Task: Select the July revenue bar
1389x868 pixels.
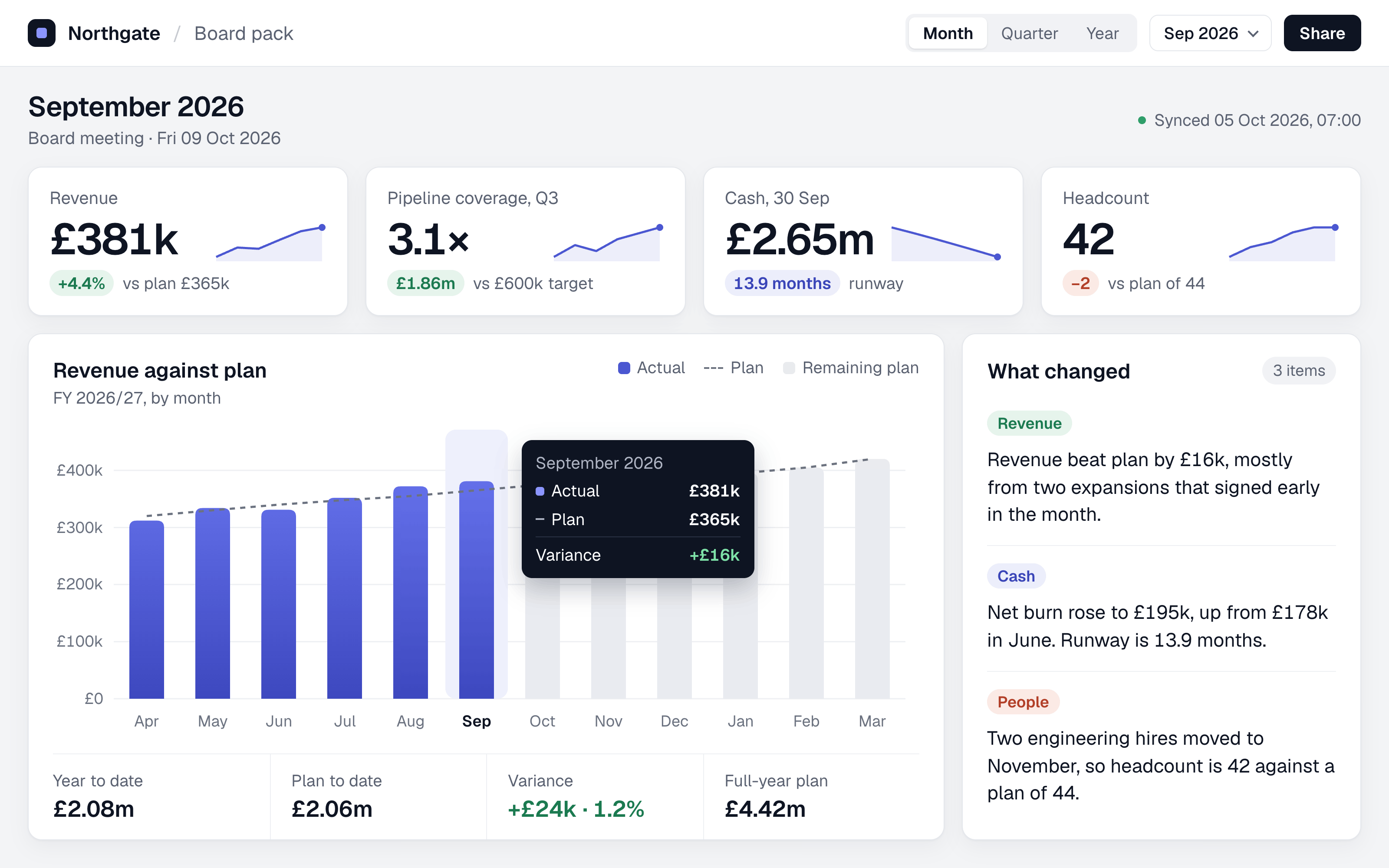Action: point(344,598)
